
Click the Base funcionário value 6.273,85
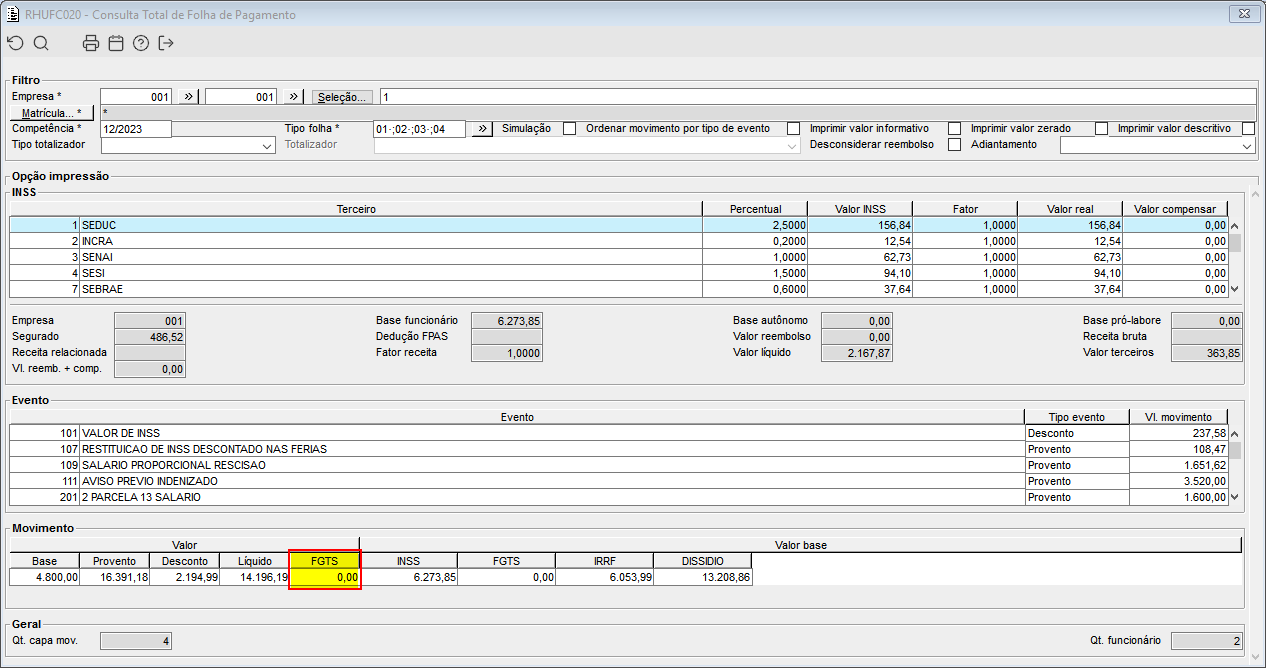pyautogui.click(x=507, y=321)
